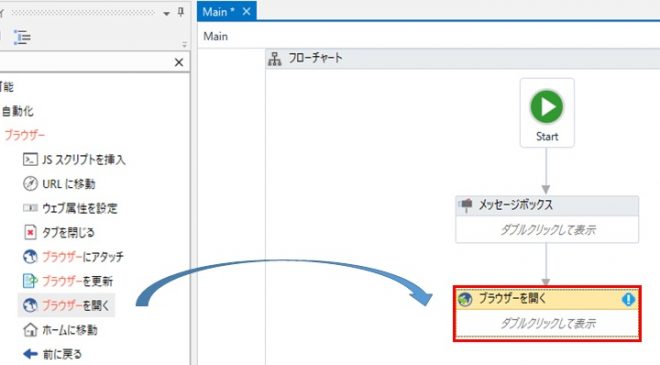
Task: Click the warning icon on ブラウザーを開く node
Action: [628, 299]
